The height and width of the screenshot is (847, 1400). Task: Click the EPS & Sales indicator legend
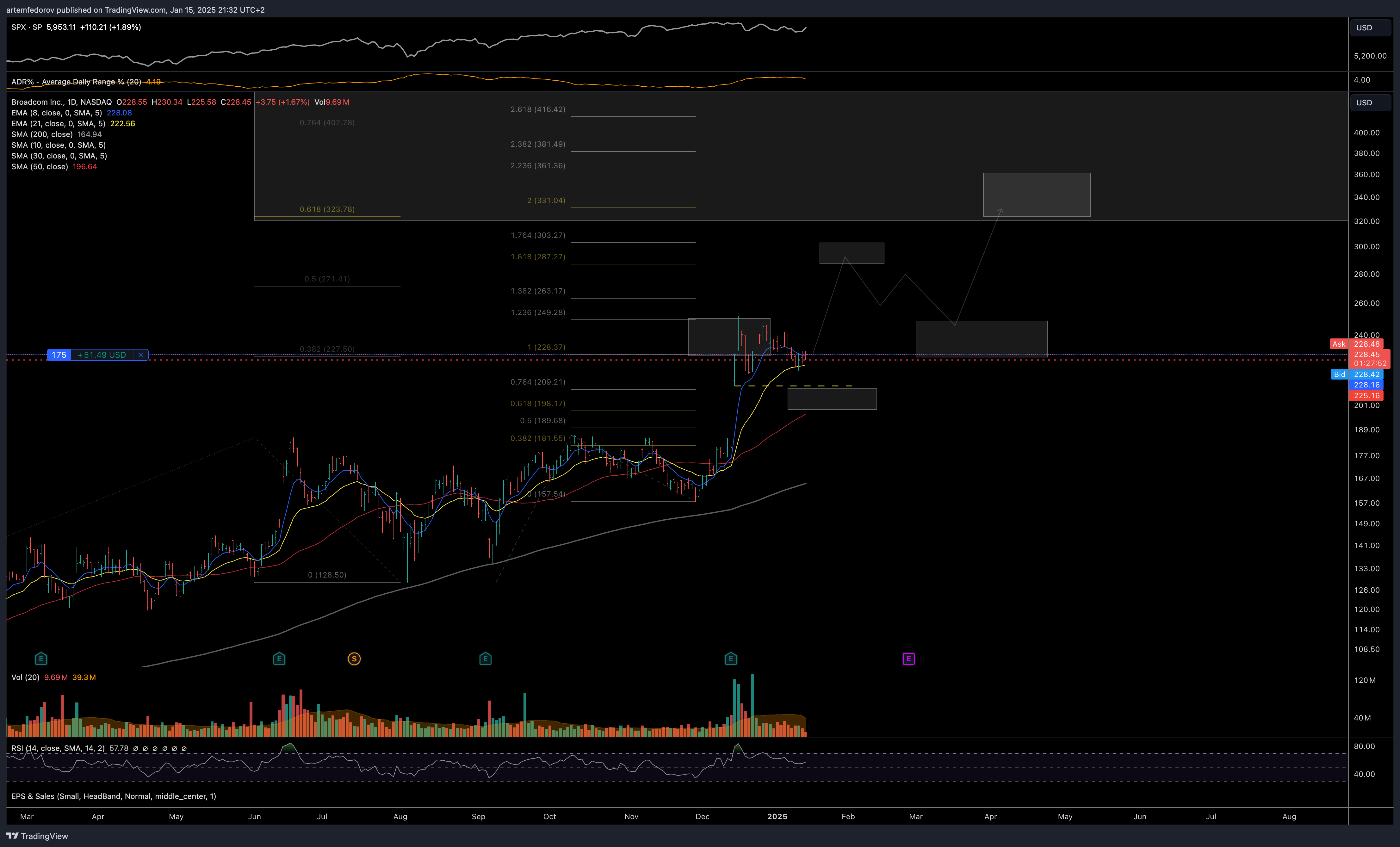tap(114, 796)
